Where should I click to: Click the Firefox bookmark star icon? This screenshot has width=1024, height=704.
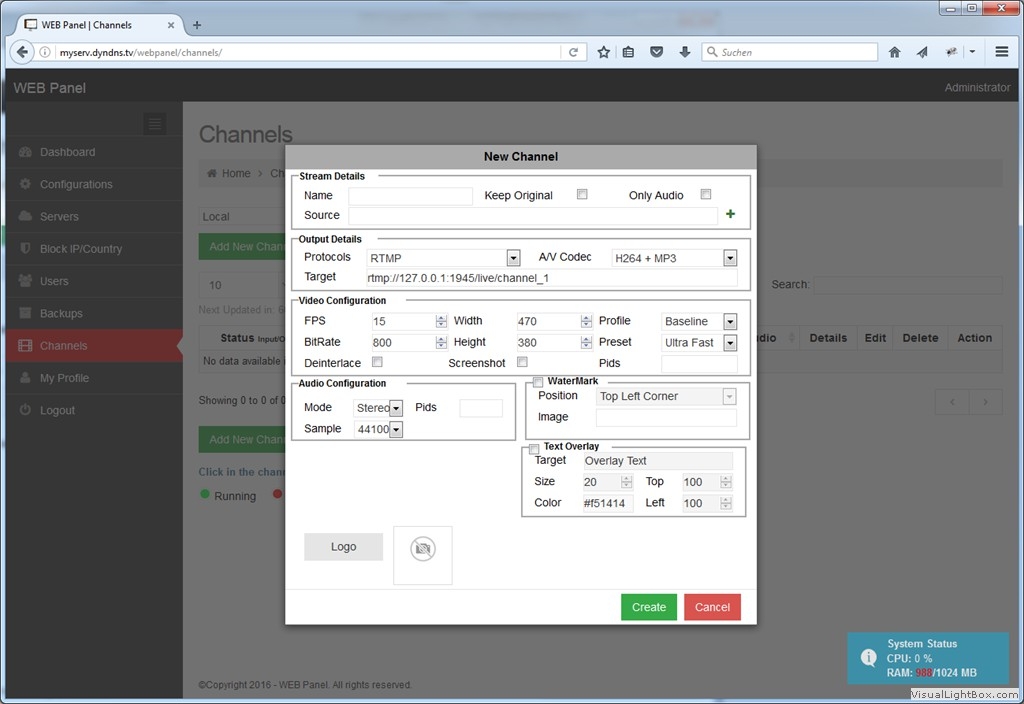point(604,52)
